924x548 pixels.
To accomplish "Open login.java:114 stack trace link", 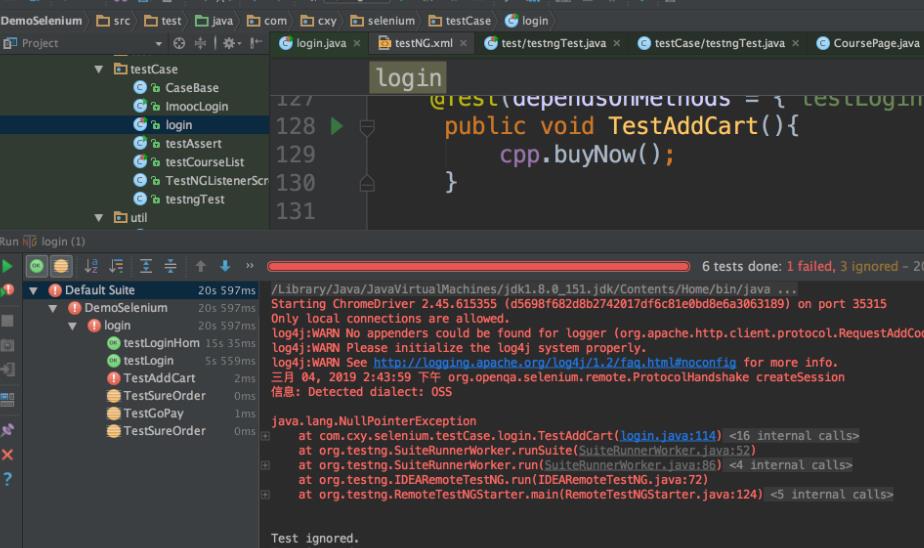I will click(668, 436).
